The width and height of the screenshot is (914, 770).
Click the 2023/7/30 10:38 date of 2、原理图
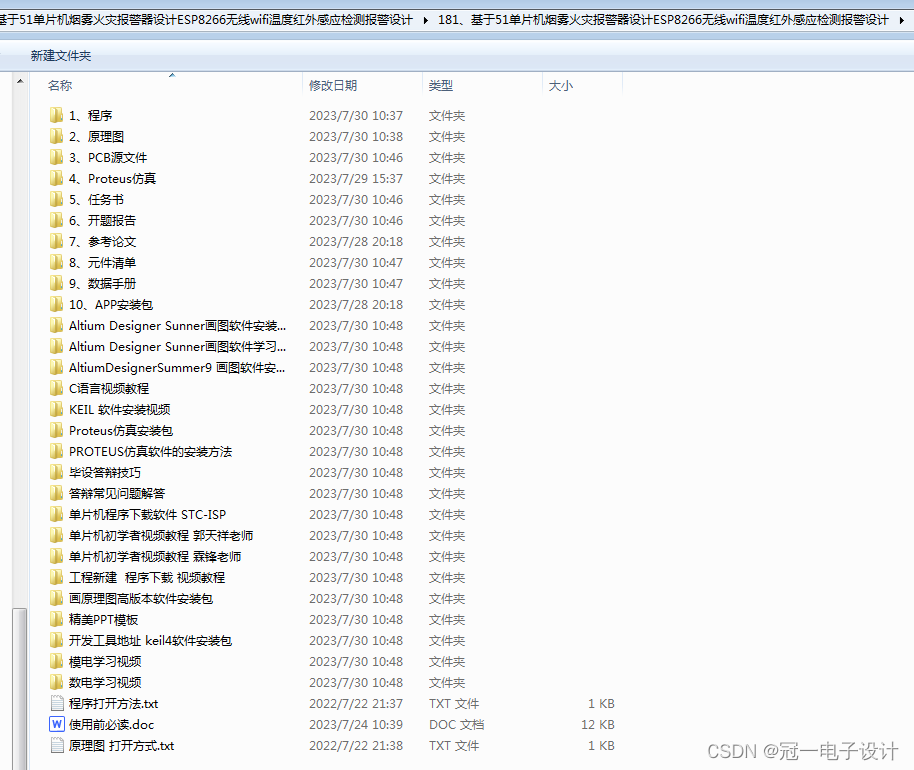pos(356,137)
